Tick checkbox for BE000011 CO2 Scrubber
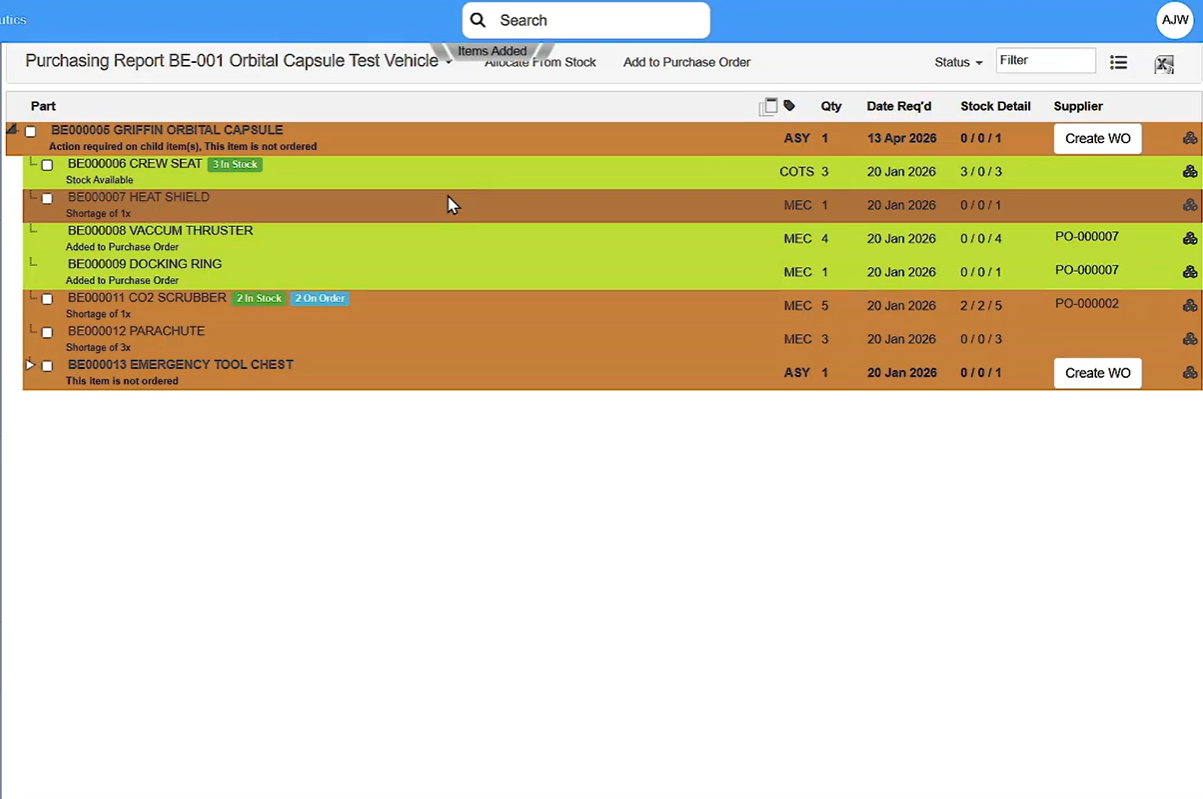1203x799 pixels. [47, 299]
